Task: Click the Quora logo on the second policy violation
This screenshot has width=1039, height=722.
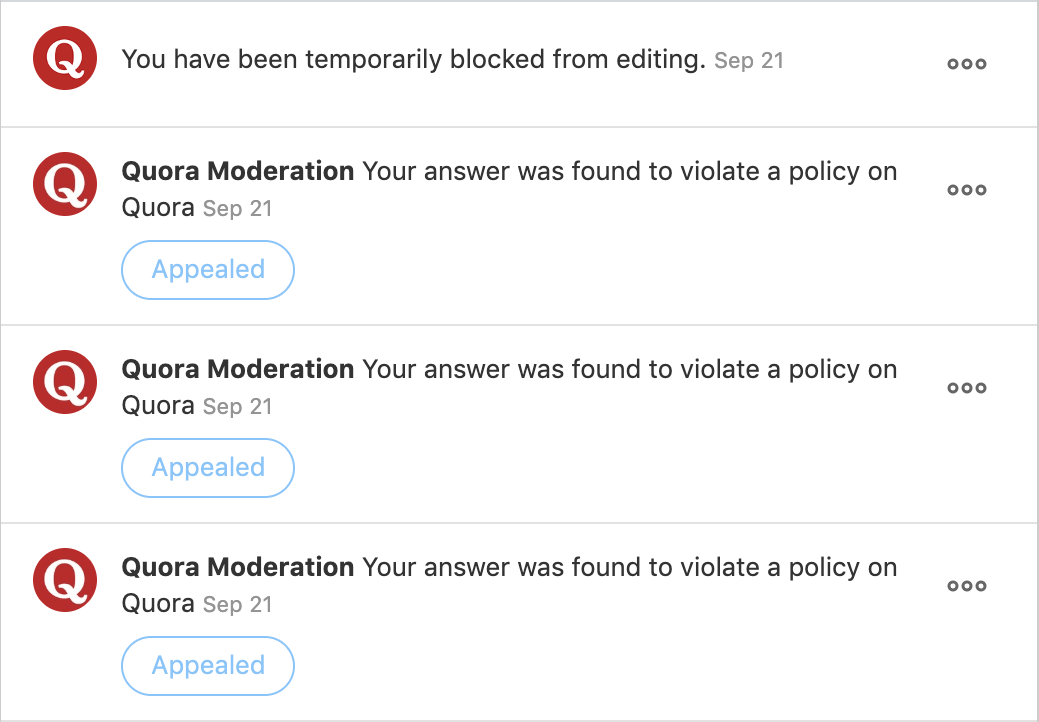Action: click(64, 382)
